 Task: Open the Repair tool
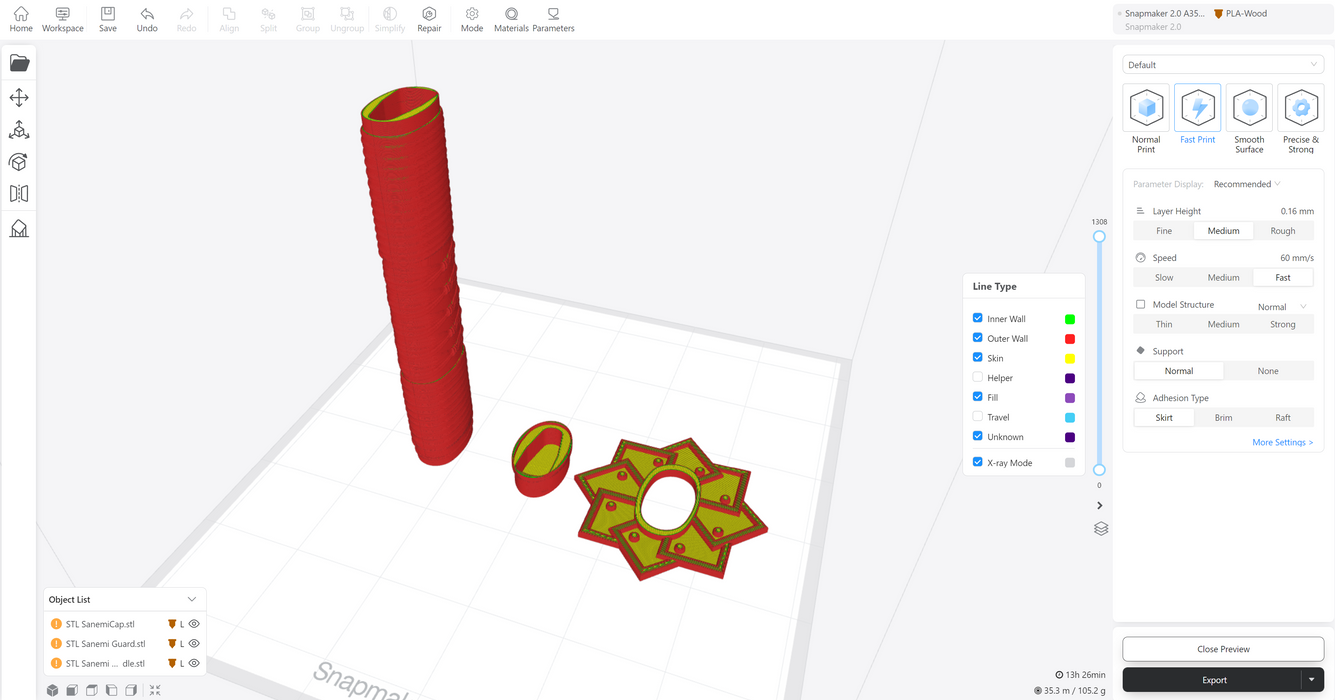pos(429,19)
